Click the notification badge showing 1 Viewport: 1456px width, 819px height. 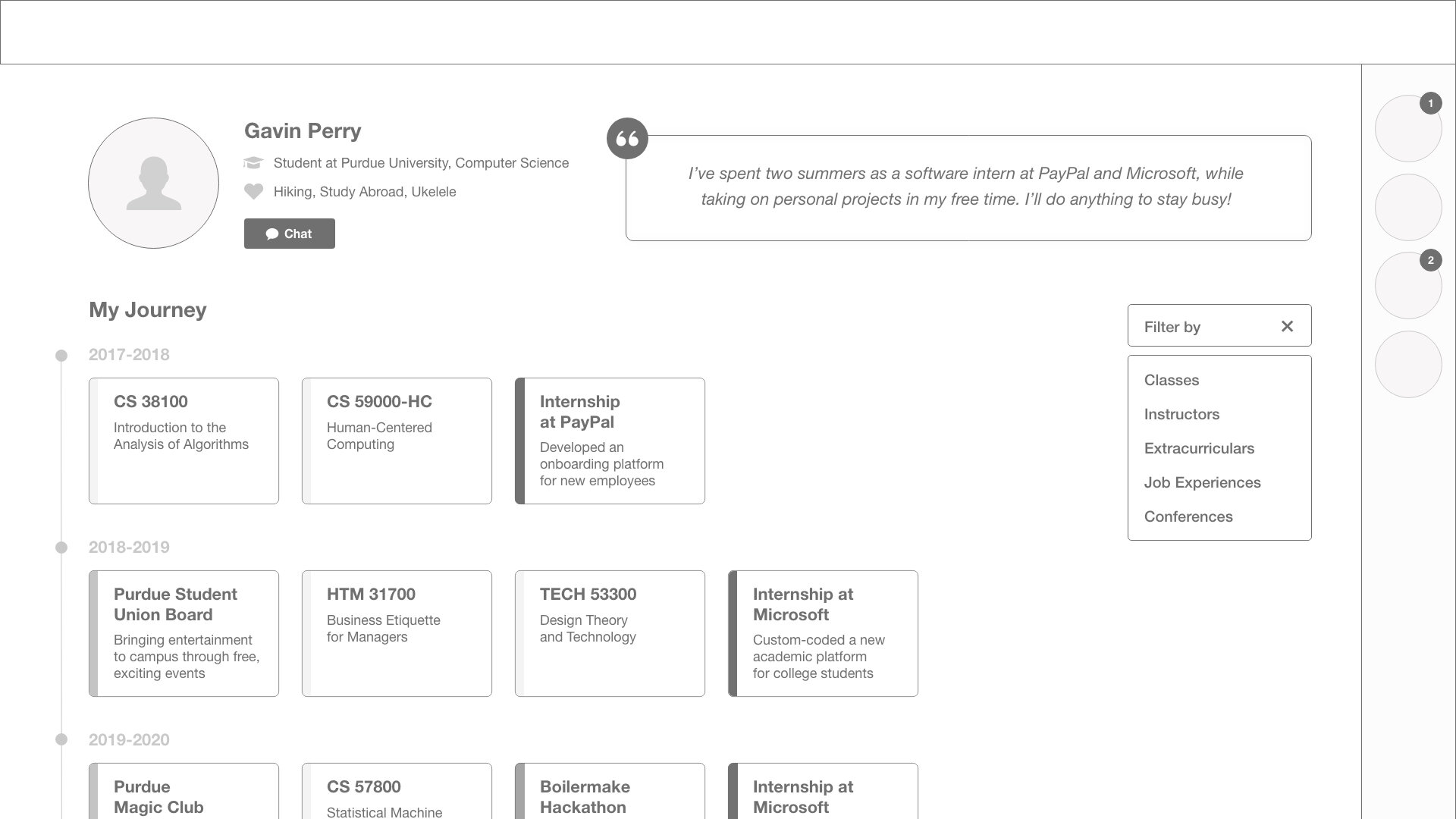(1430, 103)
